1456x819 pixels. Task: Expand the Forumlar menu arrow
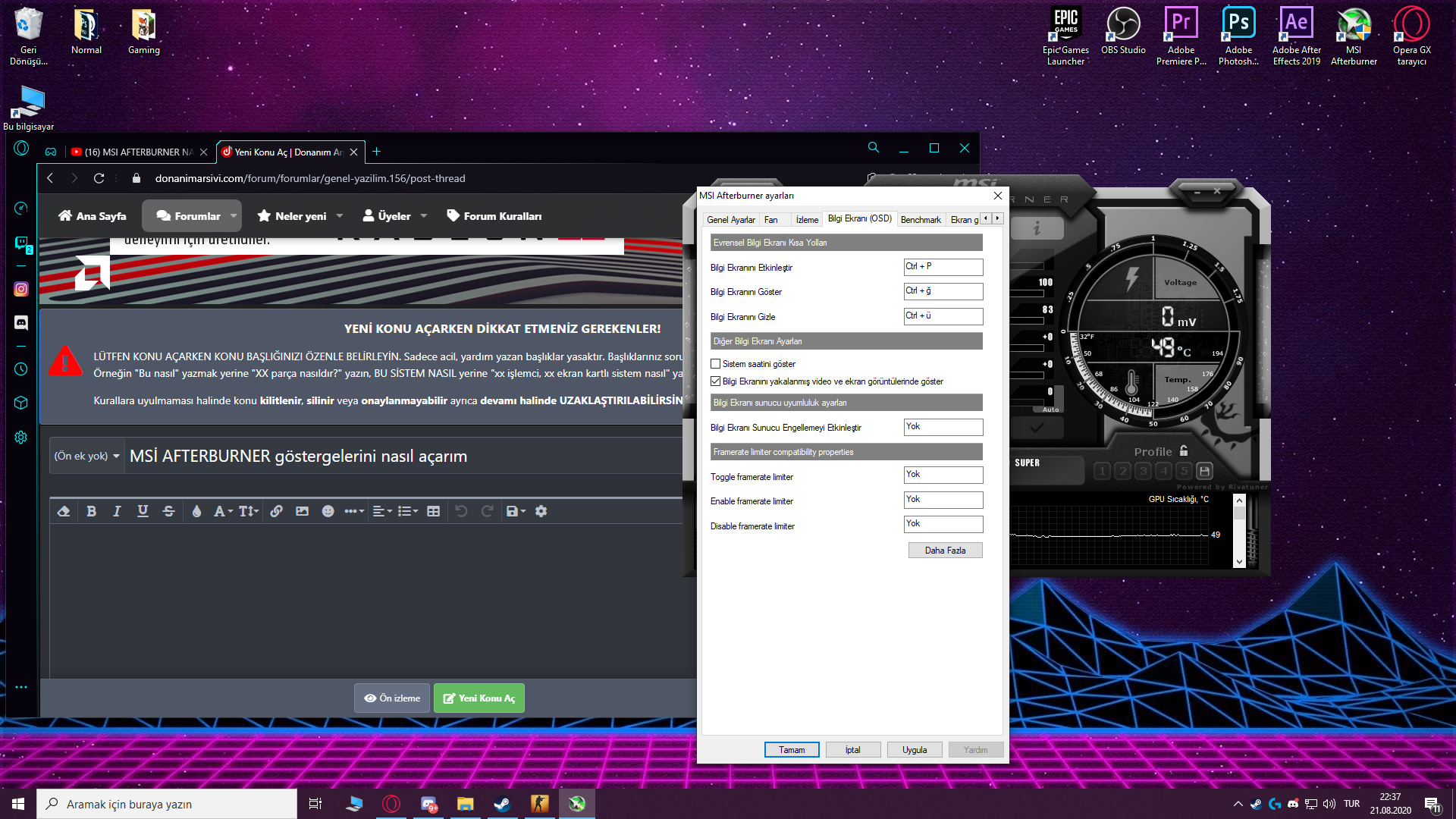tap(234, 216)
